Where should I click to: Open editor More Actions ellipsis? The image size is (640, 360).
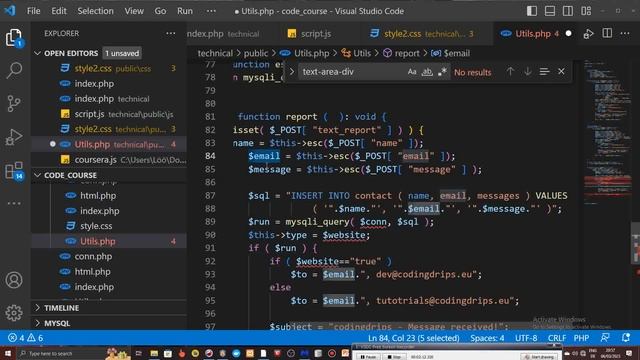point(625,33)
